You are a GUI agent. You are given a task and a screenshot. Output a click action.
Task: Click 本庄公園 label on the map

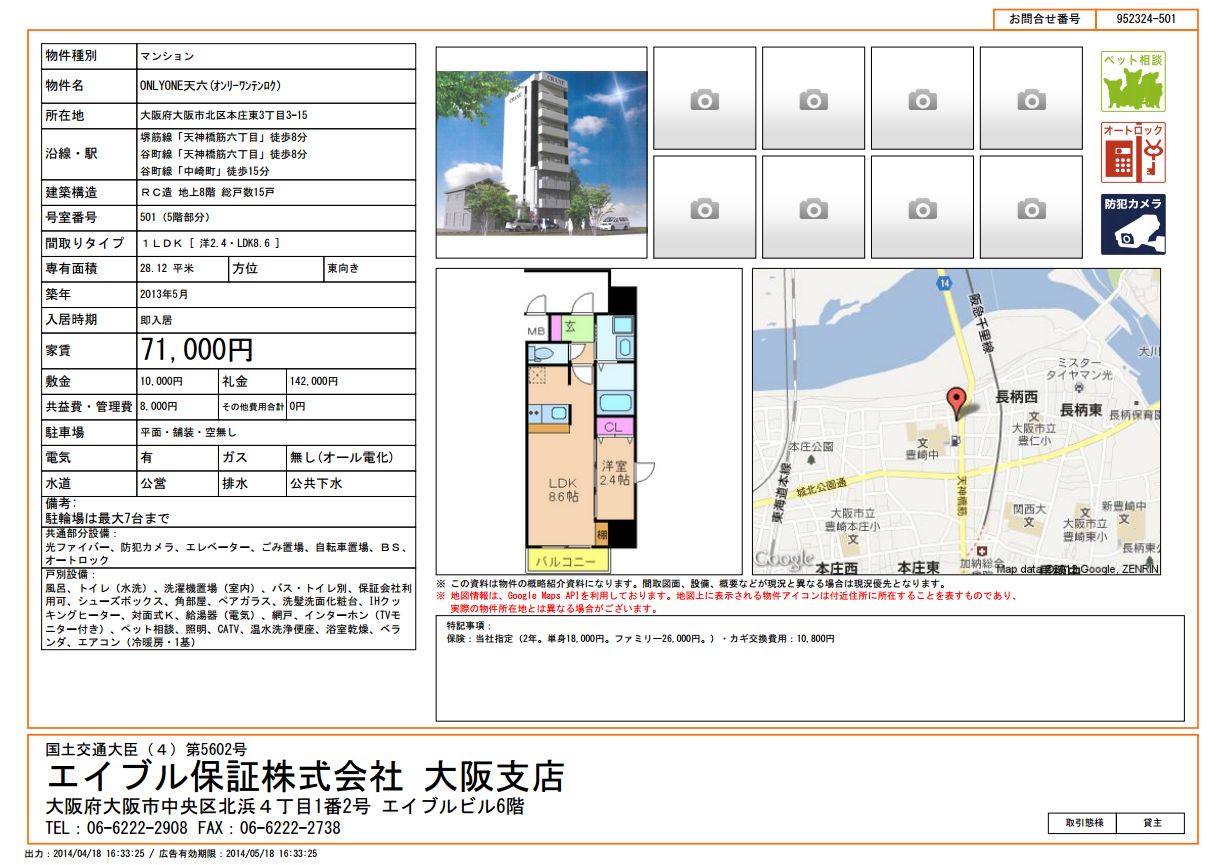tap(811, 446)
